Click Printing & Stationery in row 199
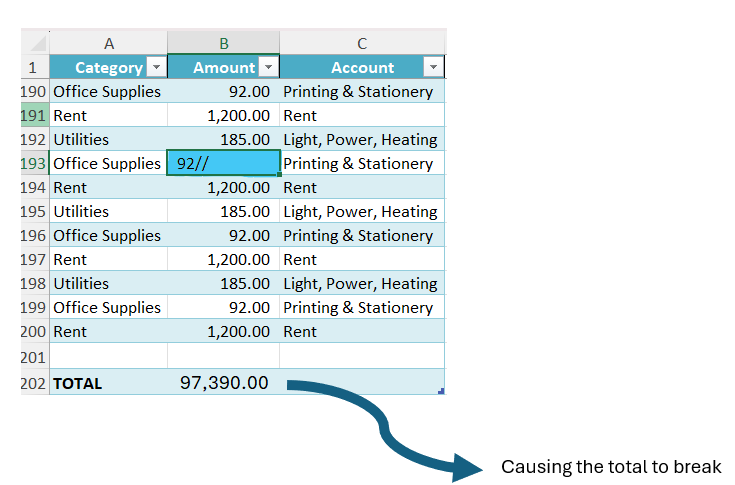This screenshot has height=485, width=735. pyautogui.click(x=362, y=307)
